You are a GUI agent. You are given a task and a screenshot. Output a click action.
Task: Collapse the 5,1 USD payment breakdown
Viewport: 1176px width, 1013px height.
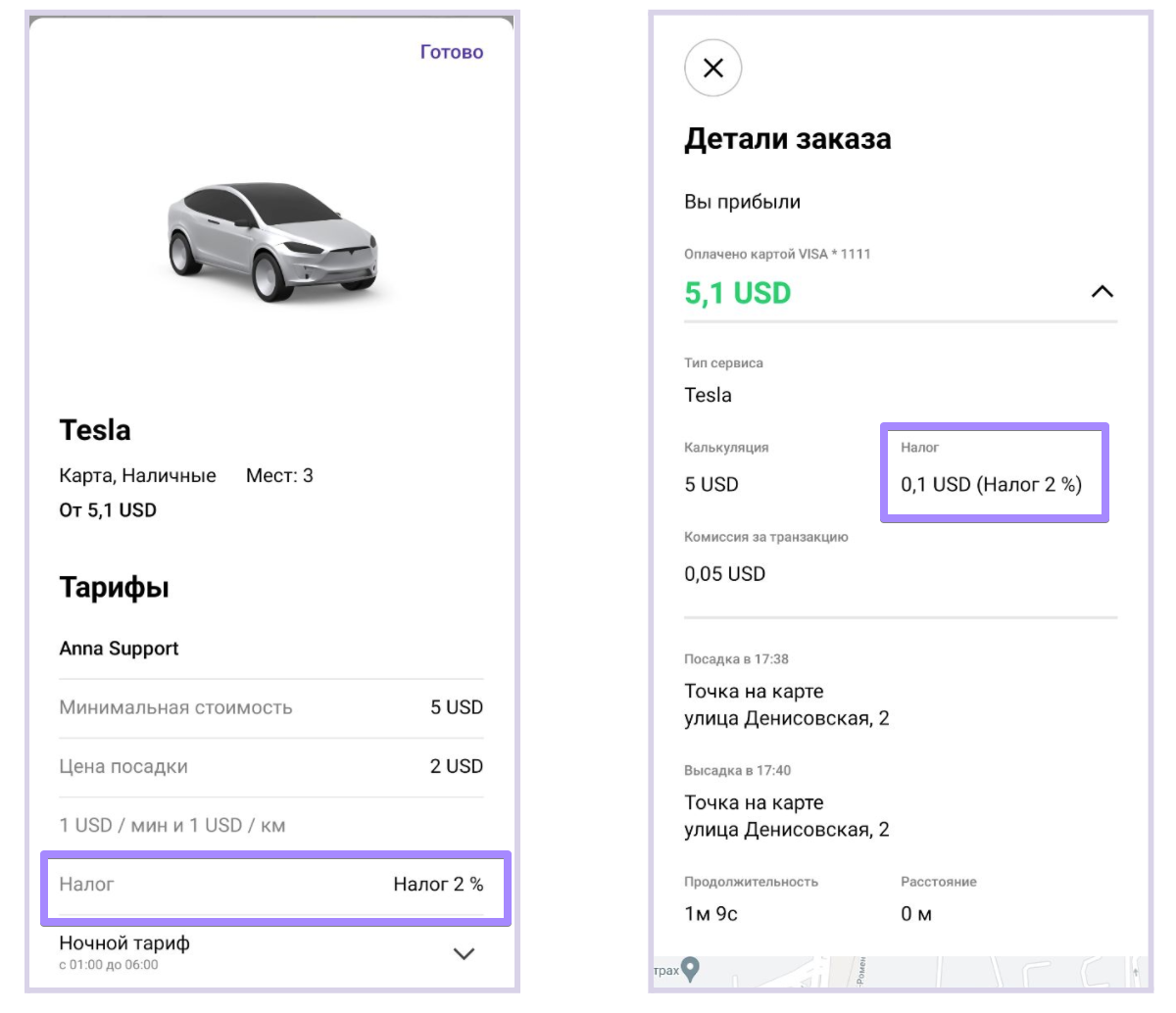click(1102, 292)
